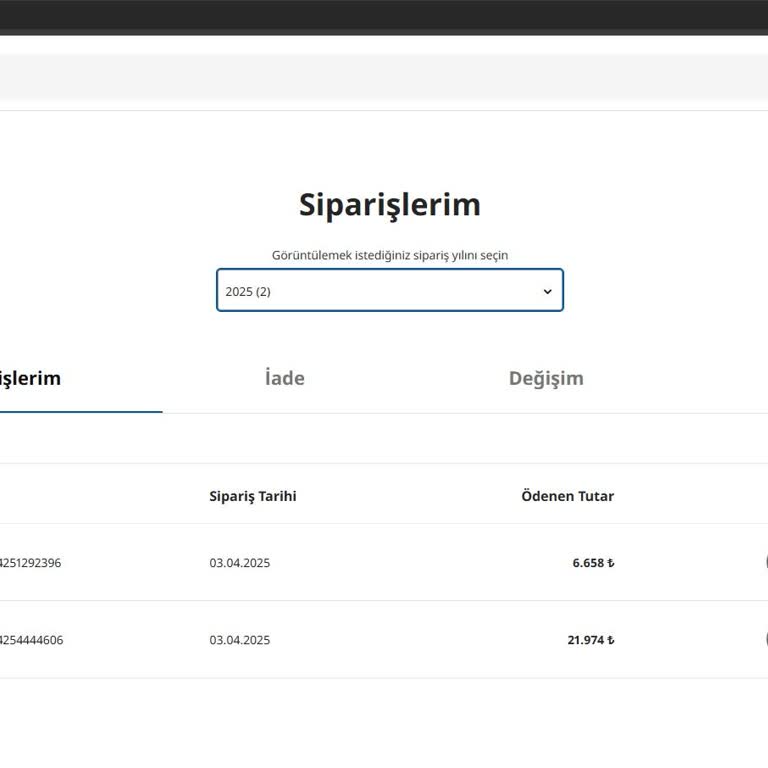
Task: Click the lira symbol beside 21.974
Action: tap(611, 640)
